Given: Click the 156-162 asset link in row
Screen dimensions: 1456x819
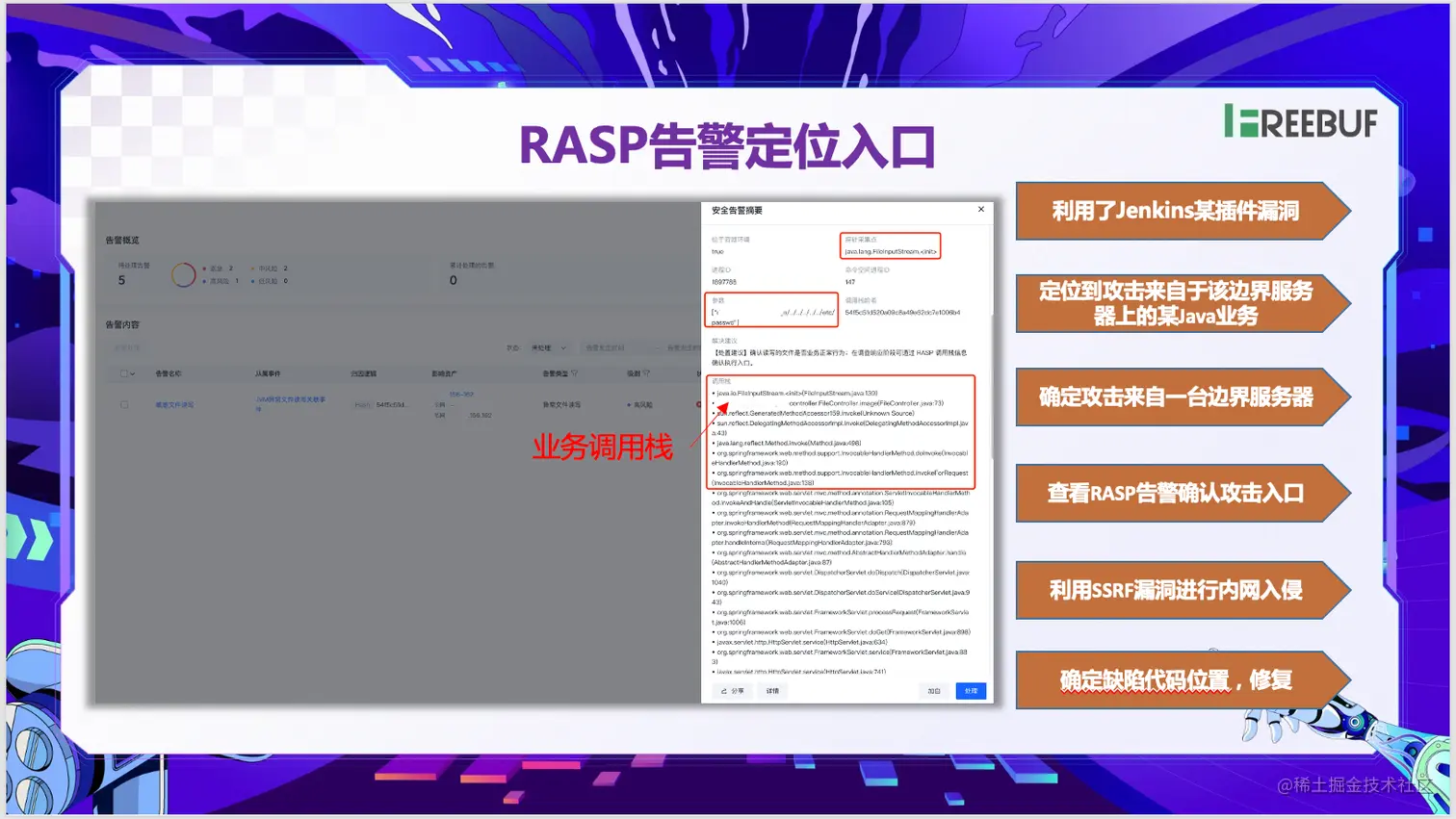Looking at the screenshot, I should click(x=461, y=395).
